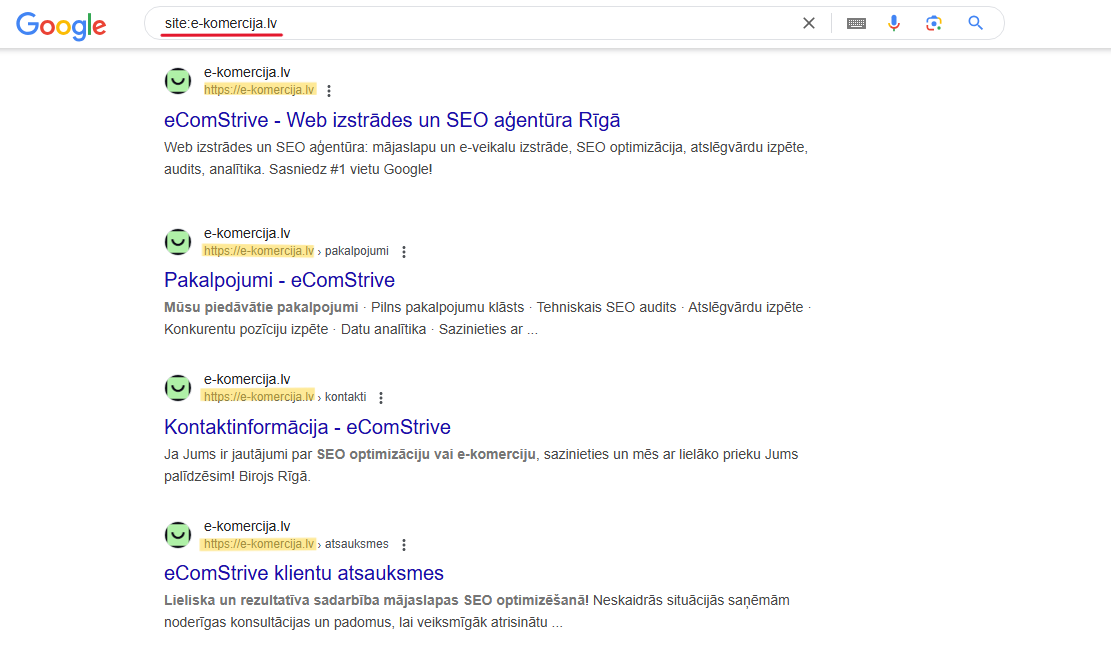Click the favicon next to the Pakalpojumi result
Screen dimensions: 1111x649
pos(177,242)
